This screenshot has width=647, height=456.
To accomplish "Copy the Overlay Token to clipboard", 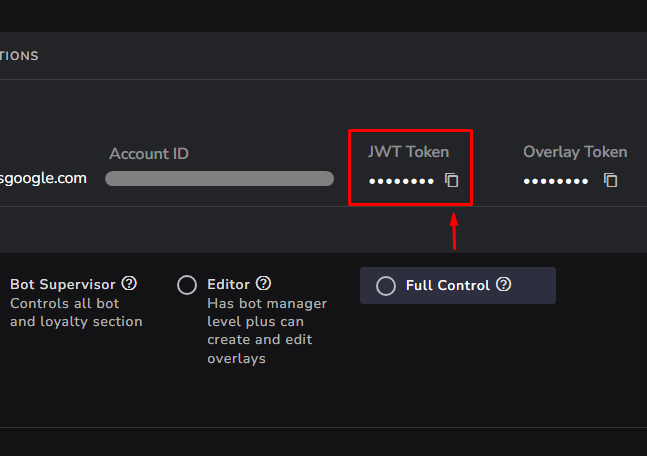I will click(610, 180).
